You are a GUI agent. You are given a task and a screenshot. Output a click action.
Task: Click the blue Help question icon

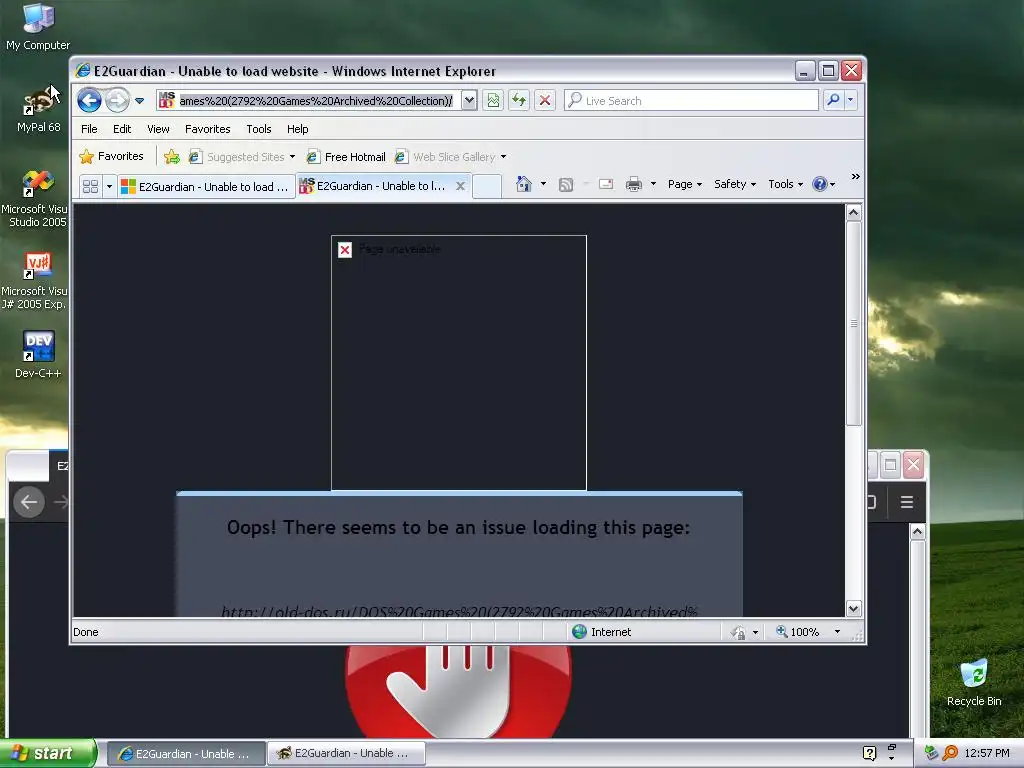820,184
